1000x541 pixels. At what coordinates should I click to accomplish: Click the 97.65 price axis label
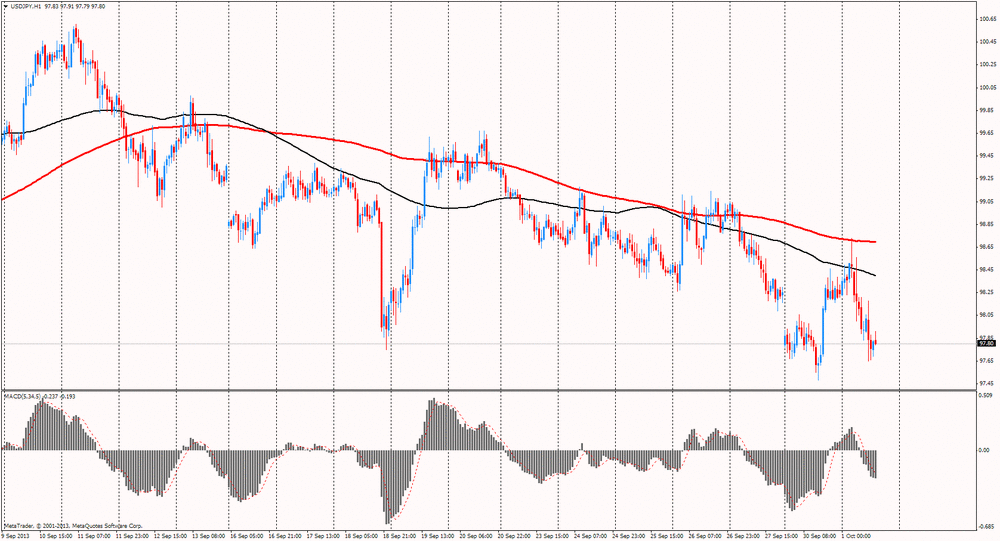click(987, 360)
